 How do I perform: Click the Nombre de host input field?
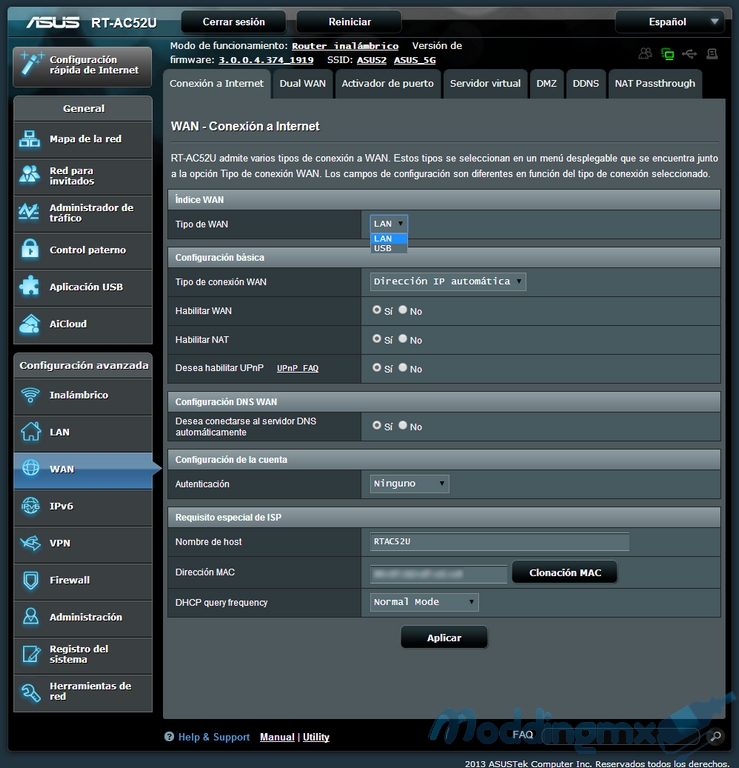pos(500,542)
